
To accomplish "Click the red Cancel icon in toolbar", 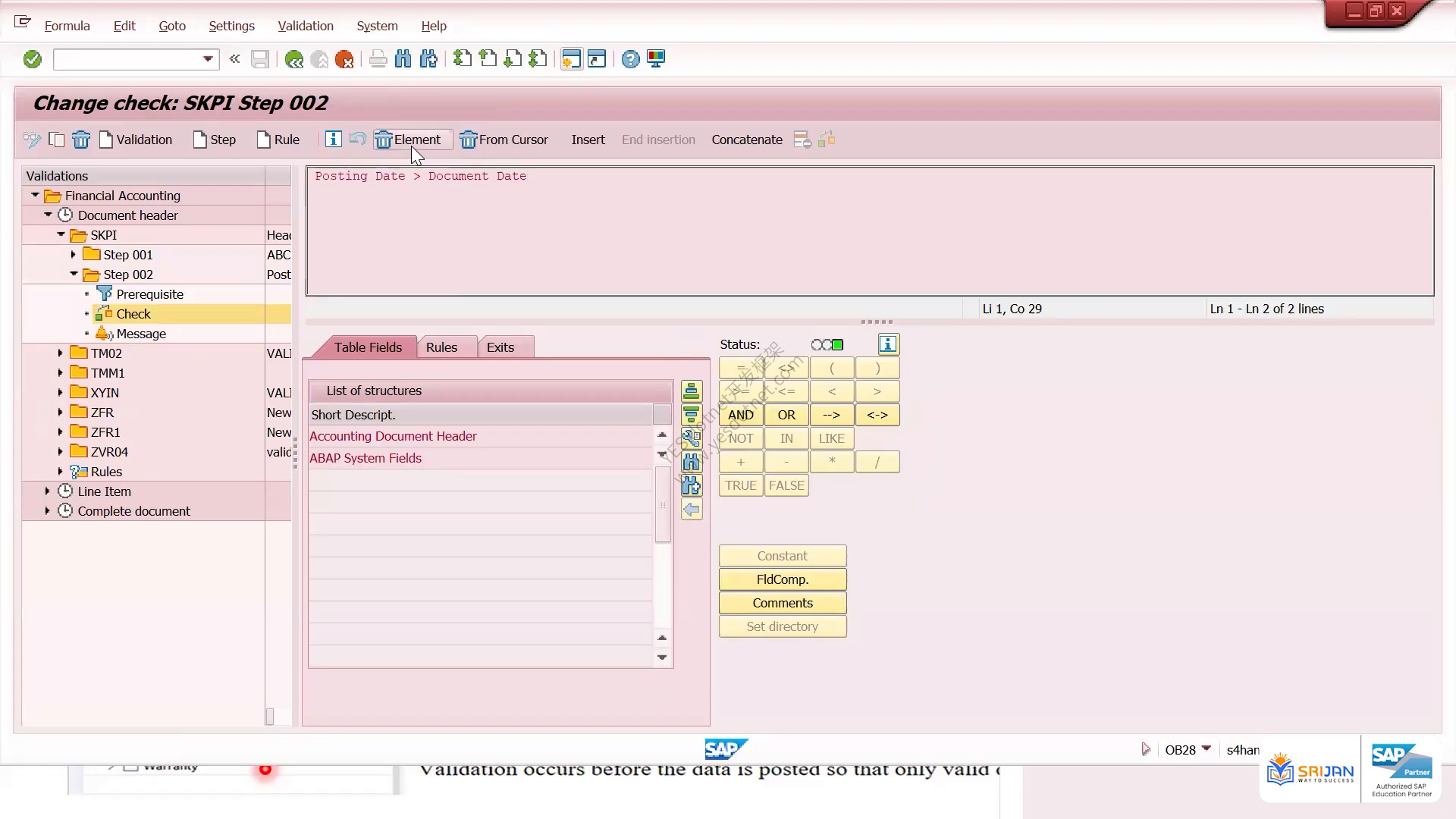I will tap(344, 59).
